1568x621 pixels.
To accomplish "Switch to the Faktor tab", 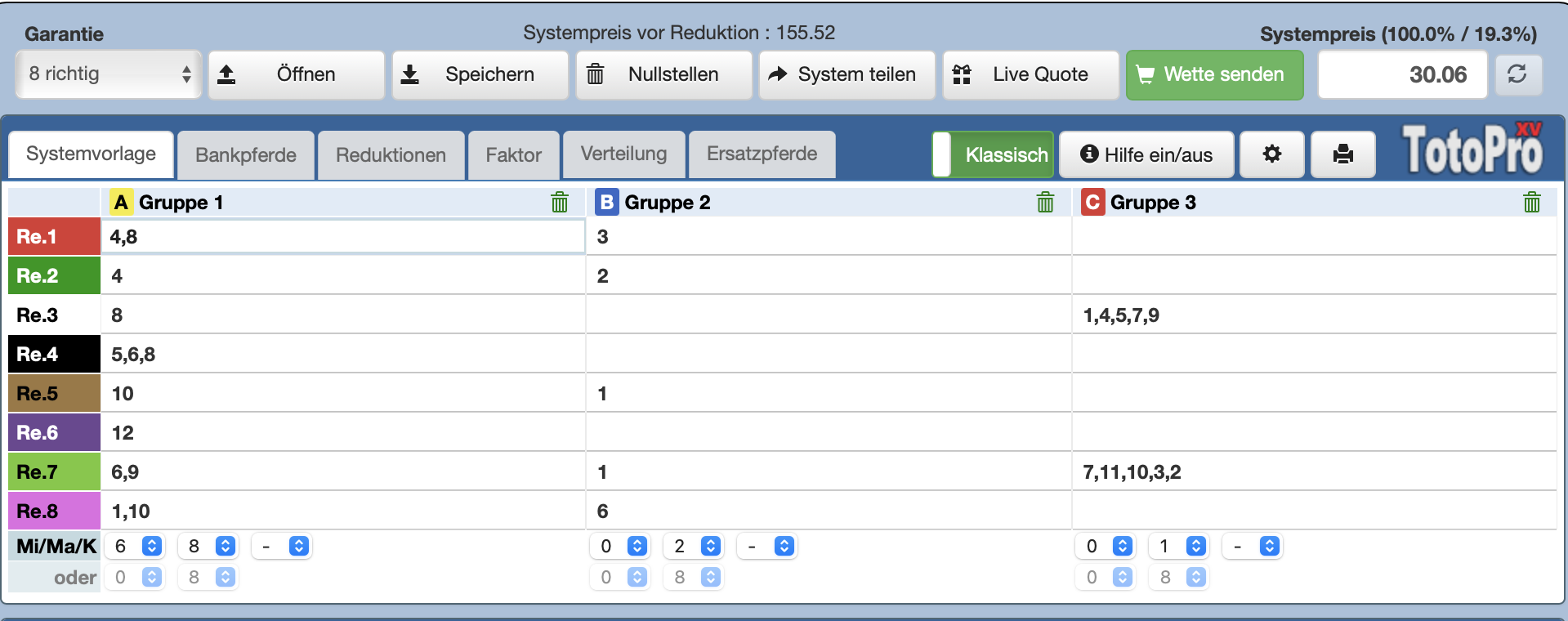I will pyautogui.click(x=514, y=155).
